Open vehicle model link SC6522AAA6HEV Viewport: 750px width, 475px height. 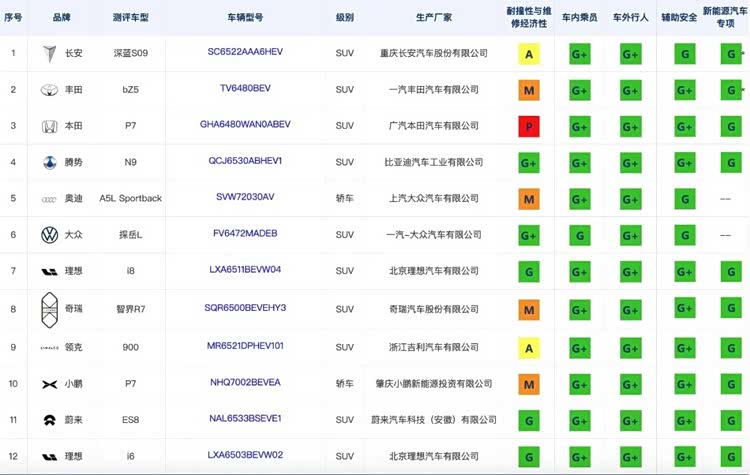[245, 52]
